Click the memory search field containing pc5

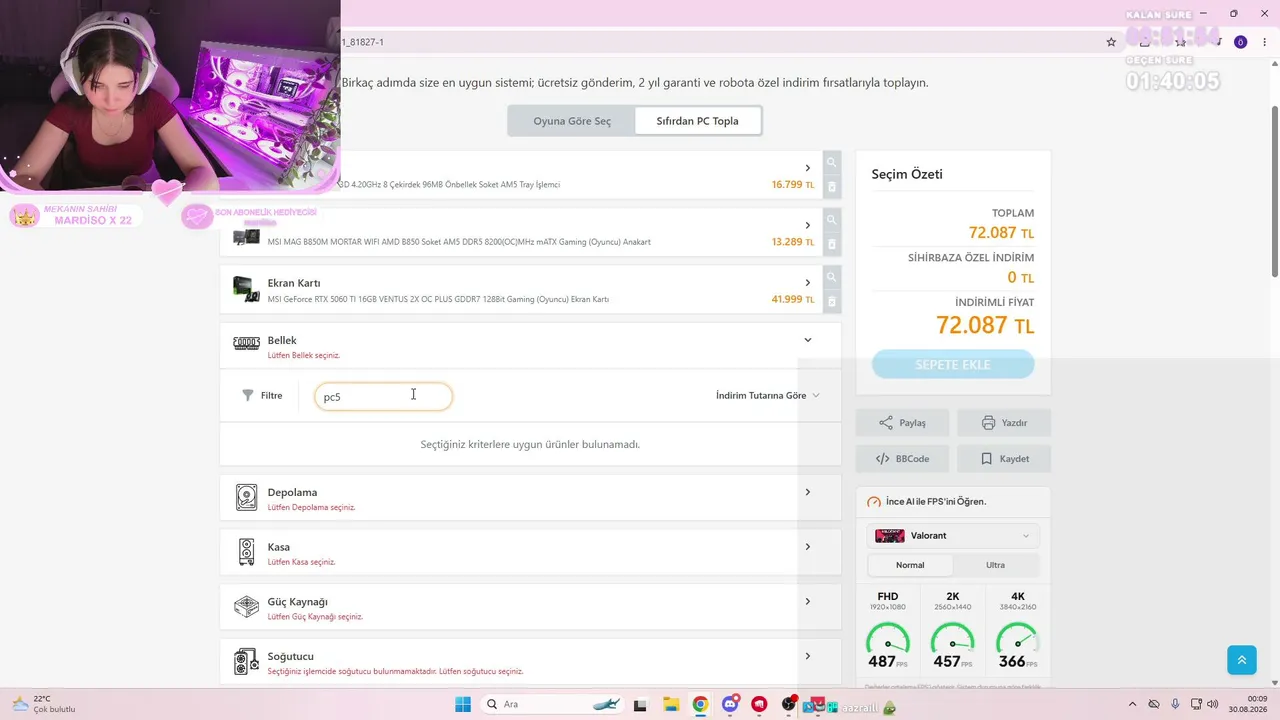pyautogui.click(x=383, y=397)
